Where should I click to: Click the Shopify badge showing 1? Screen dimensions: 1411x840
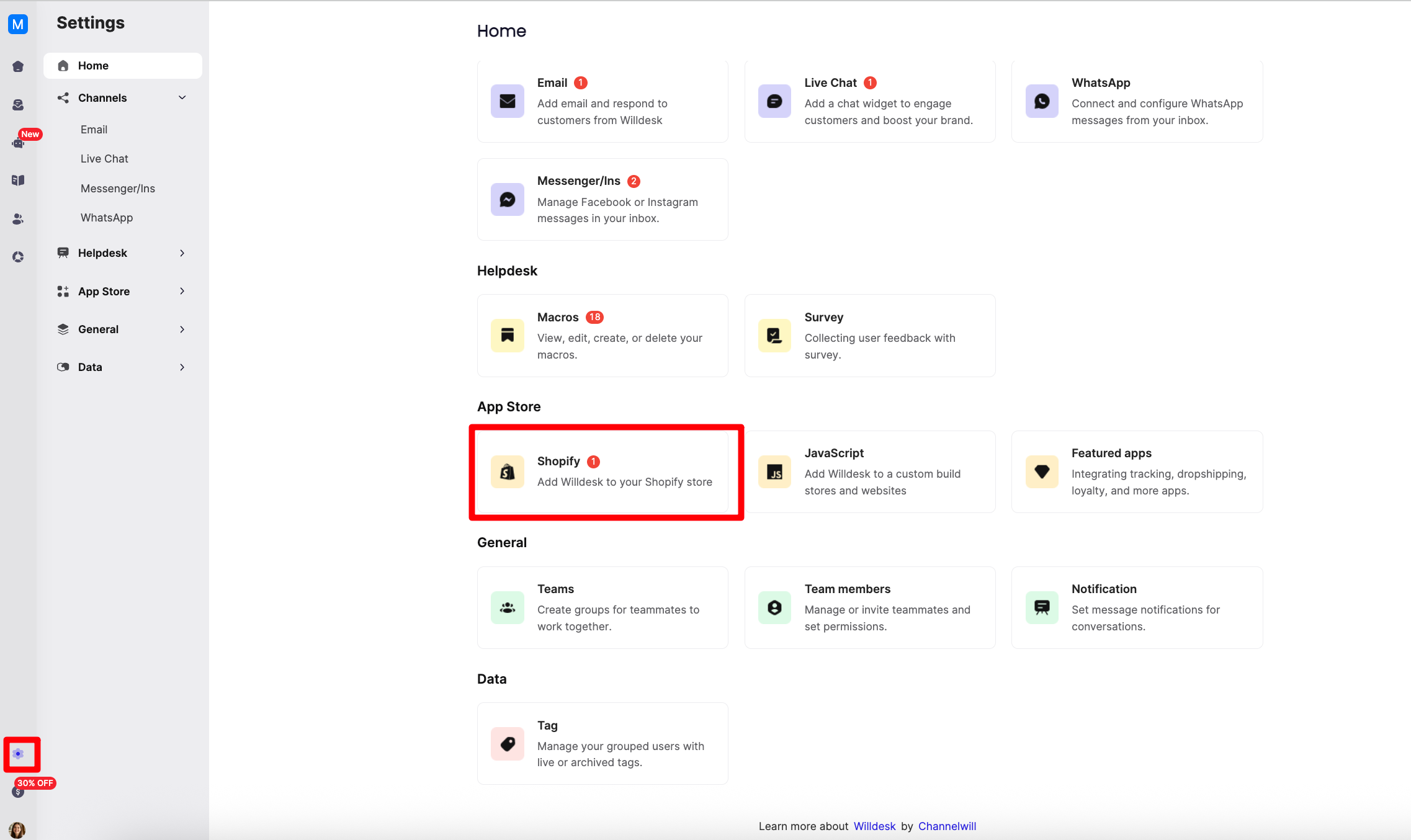pos(594,462)
